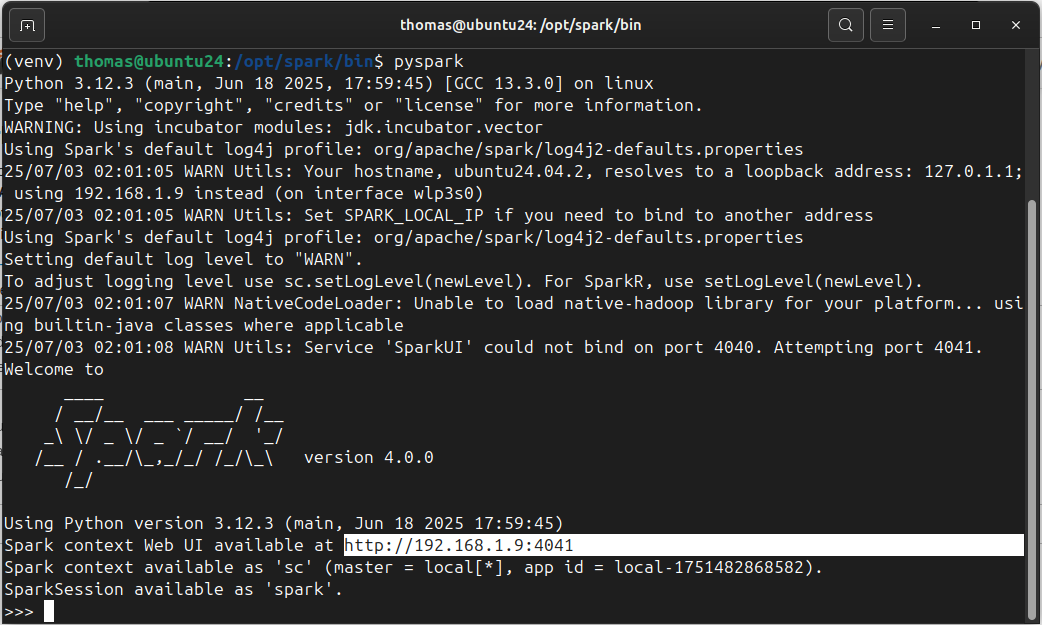The image size is (1042, 625).
Task: Open a new terminal tab
Action: (27, 25)
